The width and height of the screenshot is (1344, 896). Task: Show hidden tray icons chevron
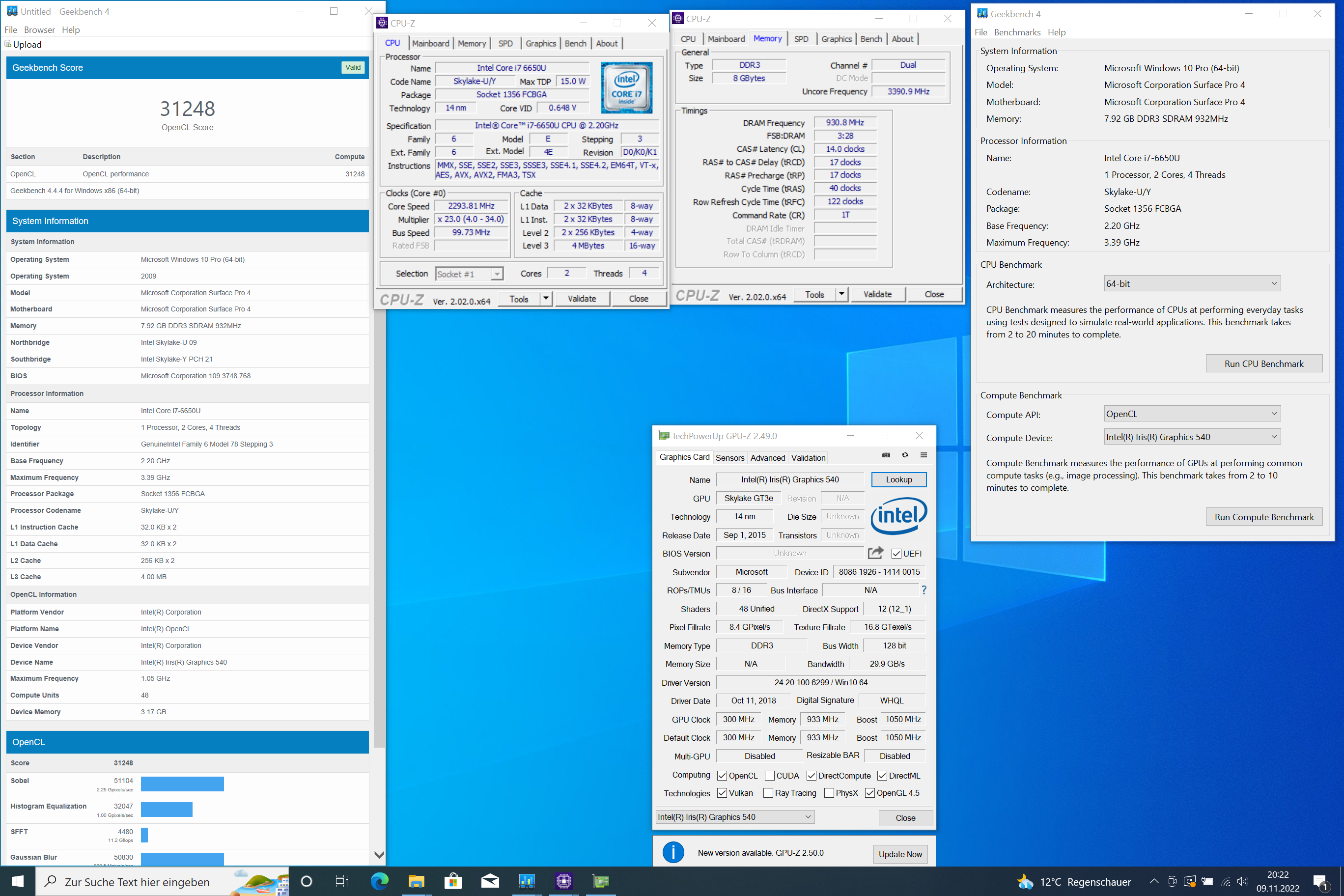coord(1154,881)
